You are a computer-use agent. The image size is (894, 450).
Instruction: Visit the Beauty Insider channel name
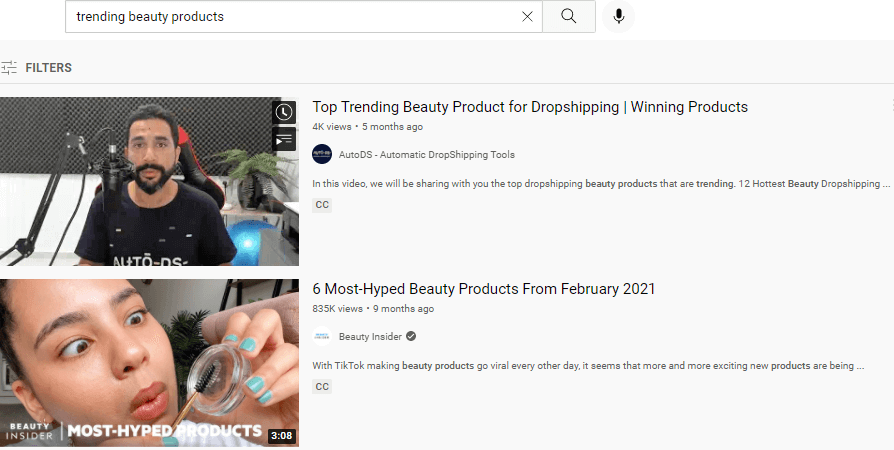coord(370,337)
